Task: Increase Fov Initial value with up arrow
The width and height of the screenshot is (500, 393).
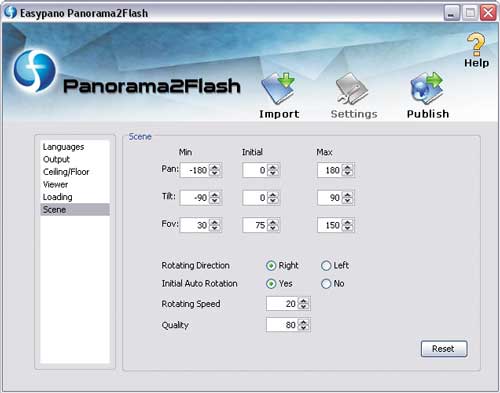Action: (273, 222)
